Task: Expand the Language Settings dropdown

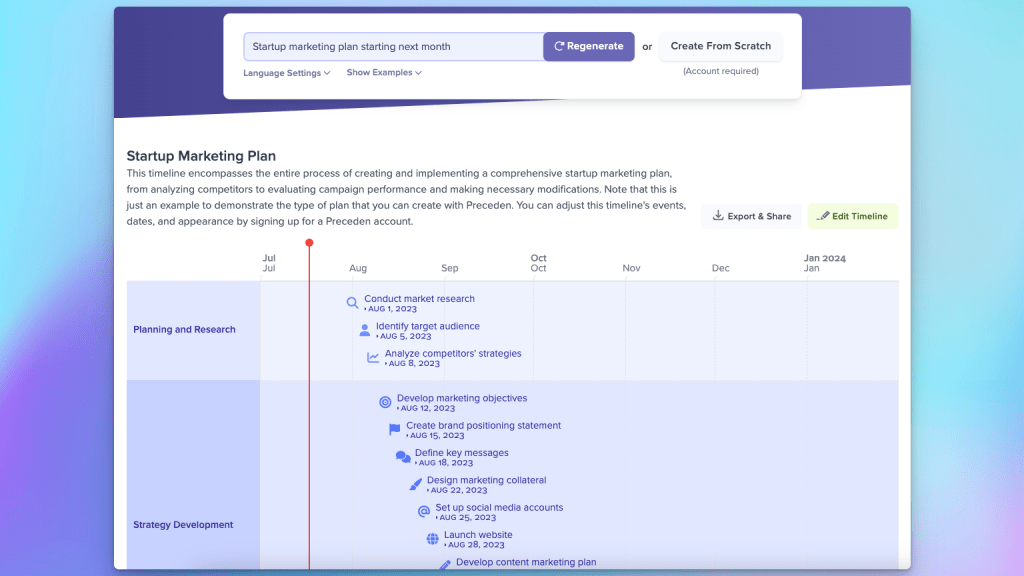Action: [x=286, y=73]
